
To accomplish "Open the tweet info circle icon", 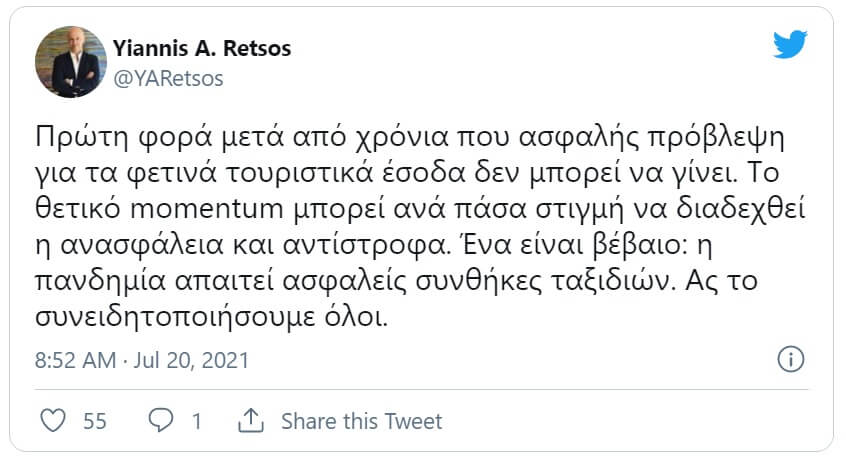I will point(791,359).
